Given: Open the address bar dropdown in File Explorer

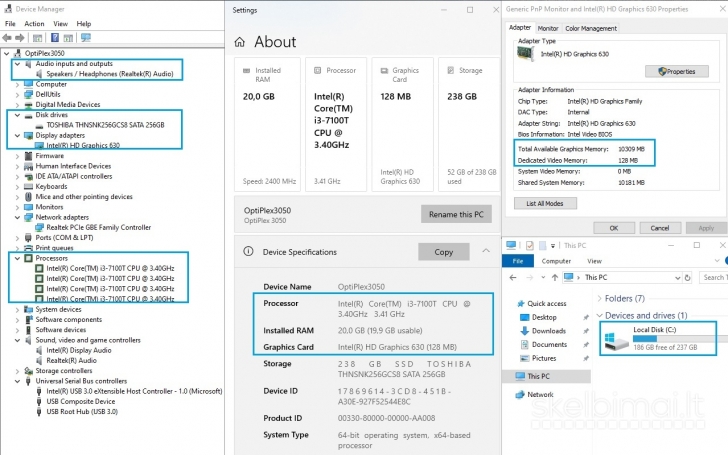Looking at the screenshot, I should point(677,278).
